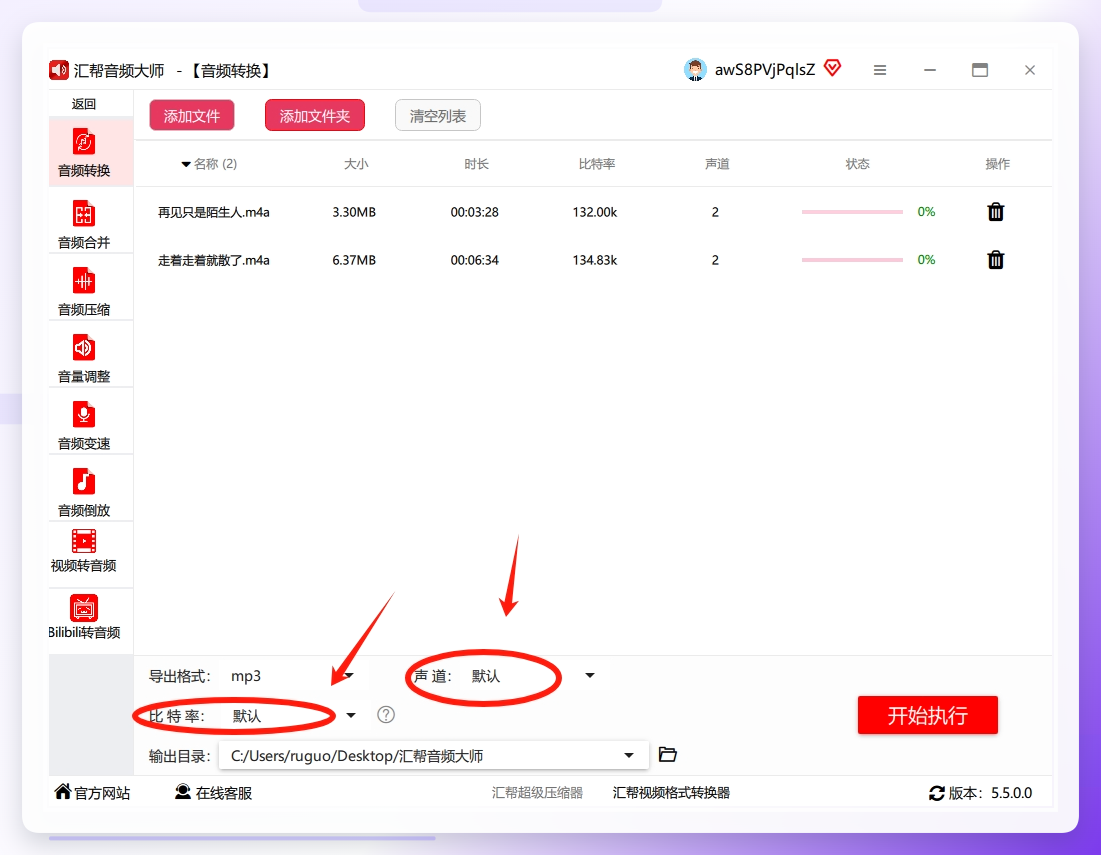Click the version number 5.5.0.0
Screen dimensions: 1101x855
point(1011,793)
